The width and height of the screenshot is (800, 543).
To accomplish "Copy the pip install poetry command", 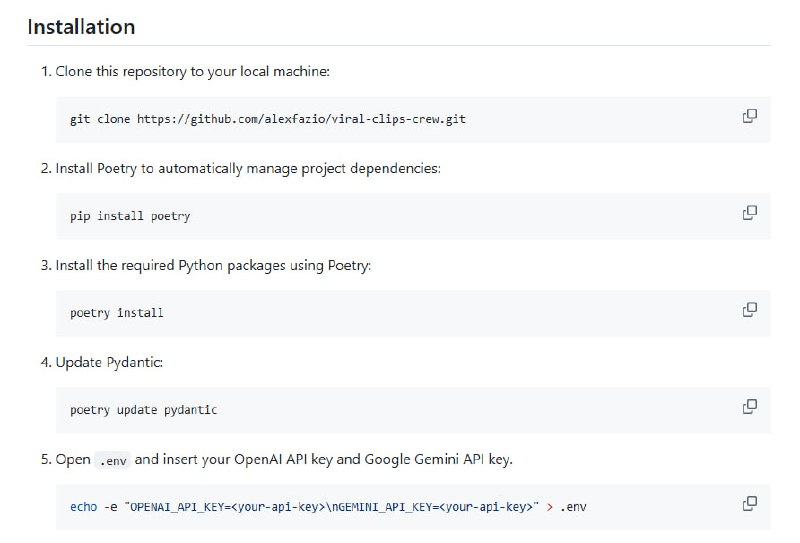I will 749,213.
